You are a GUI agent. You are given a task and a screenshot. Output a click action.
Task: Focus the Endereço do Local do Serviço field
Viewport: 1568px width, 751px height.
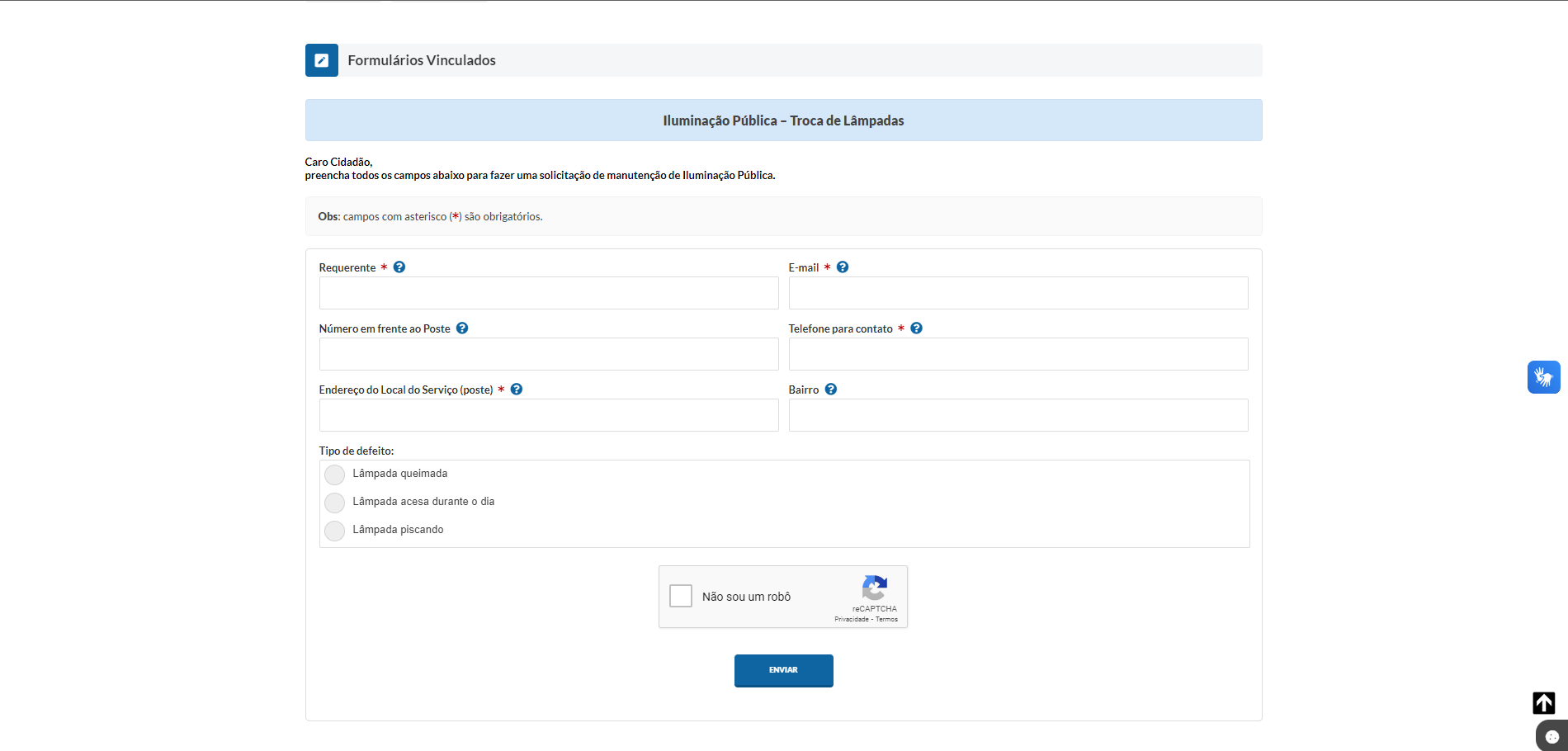[x=549, y=415]
